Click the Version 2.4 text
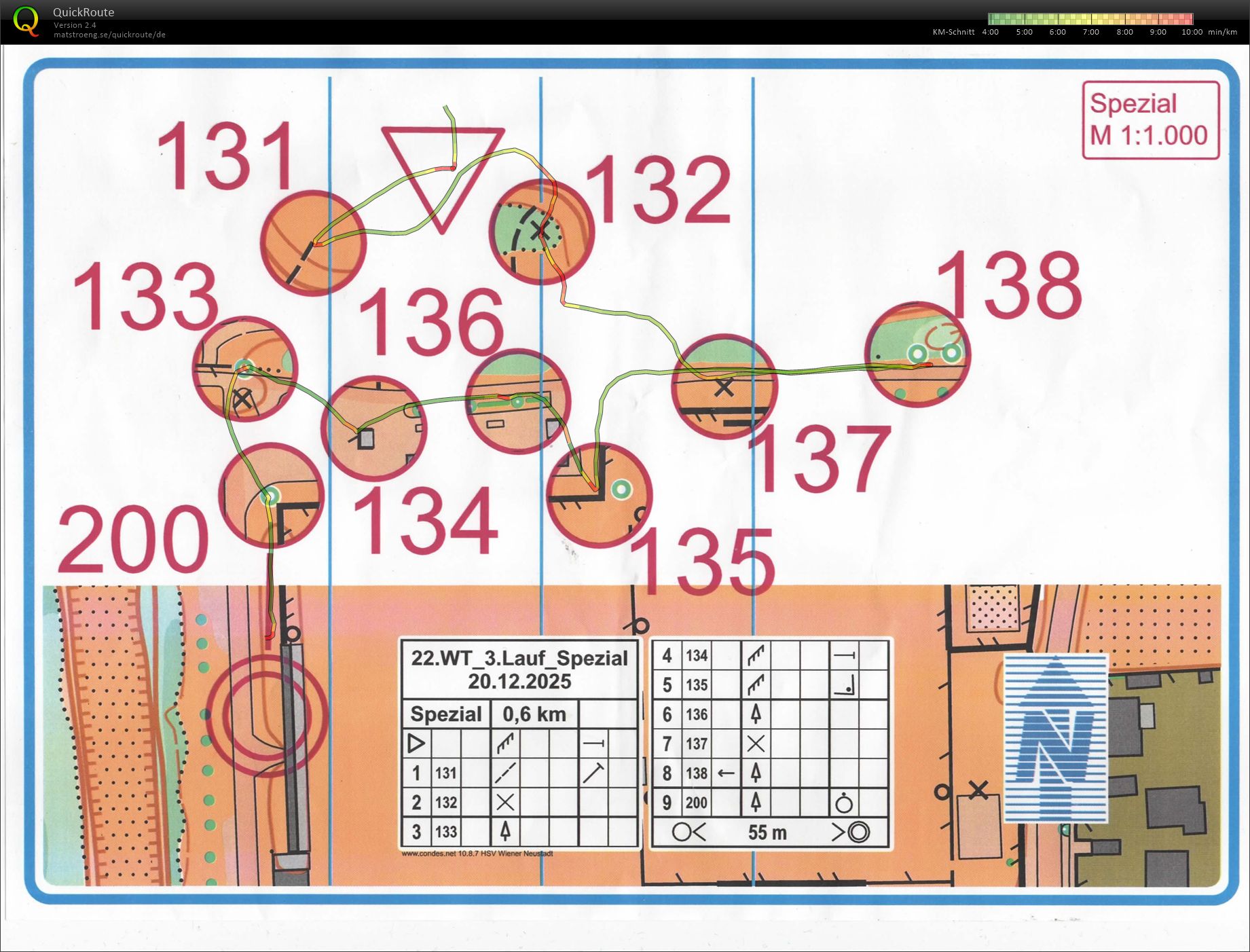Image resolution: width=1250 pixels, height=952 pixels. 75,25
